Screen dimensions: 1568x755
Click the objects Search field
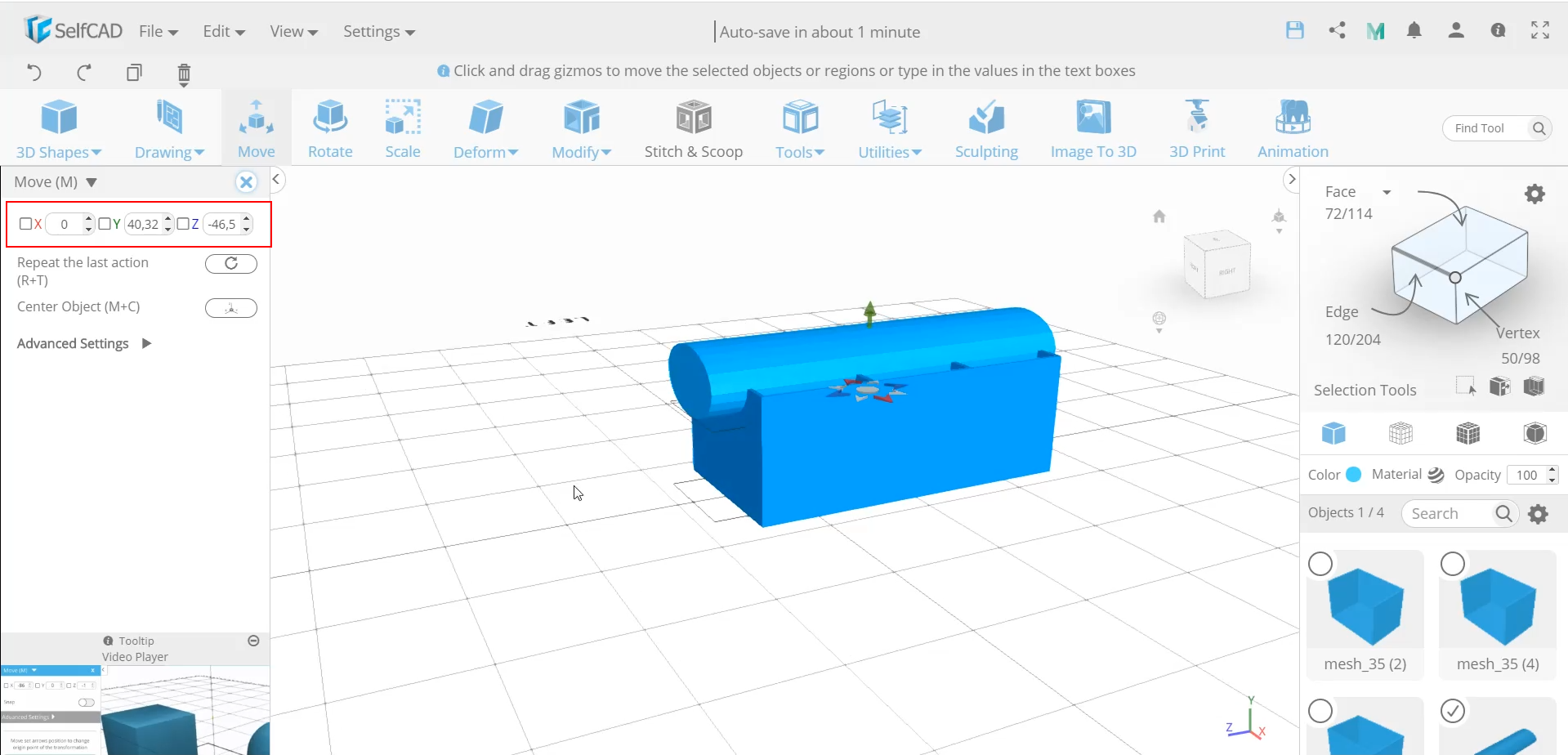coord(1459,513)
